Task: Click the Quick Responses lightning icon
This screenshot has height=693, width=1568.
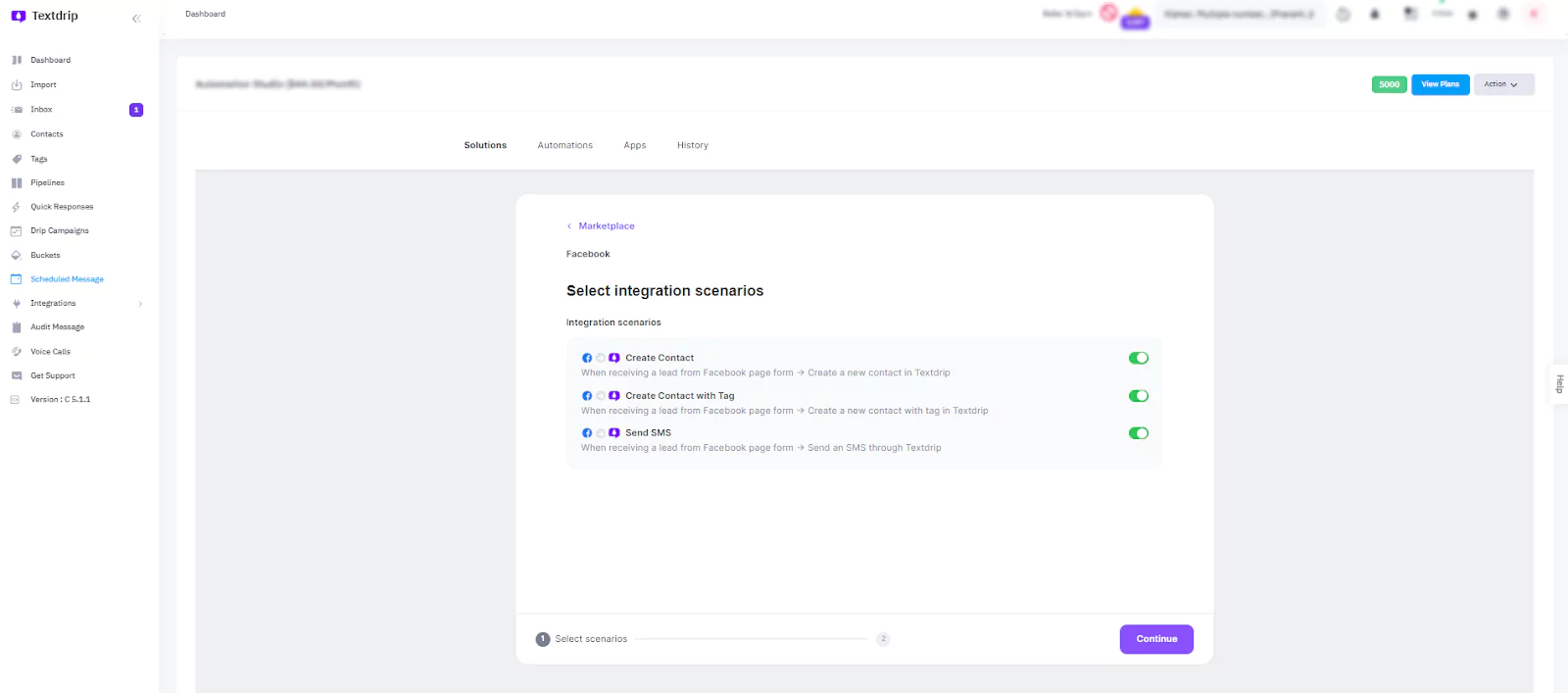Action: click(x=17, y=207)
